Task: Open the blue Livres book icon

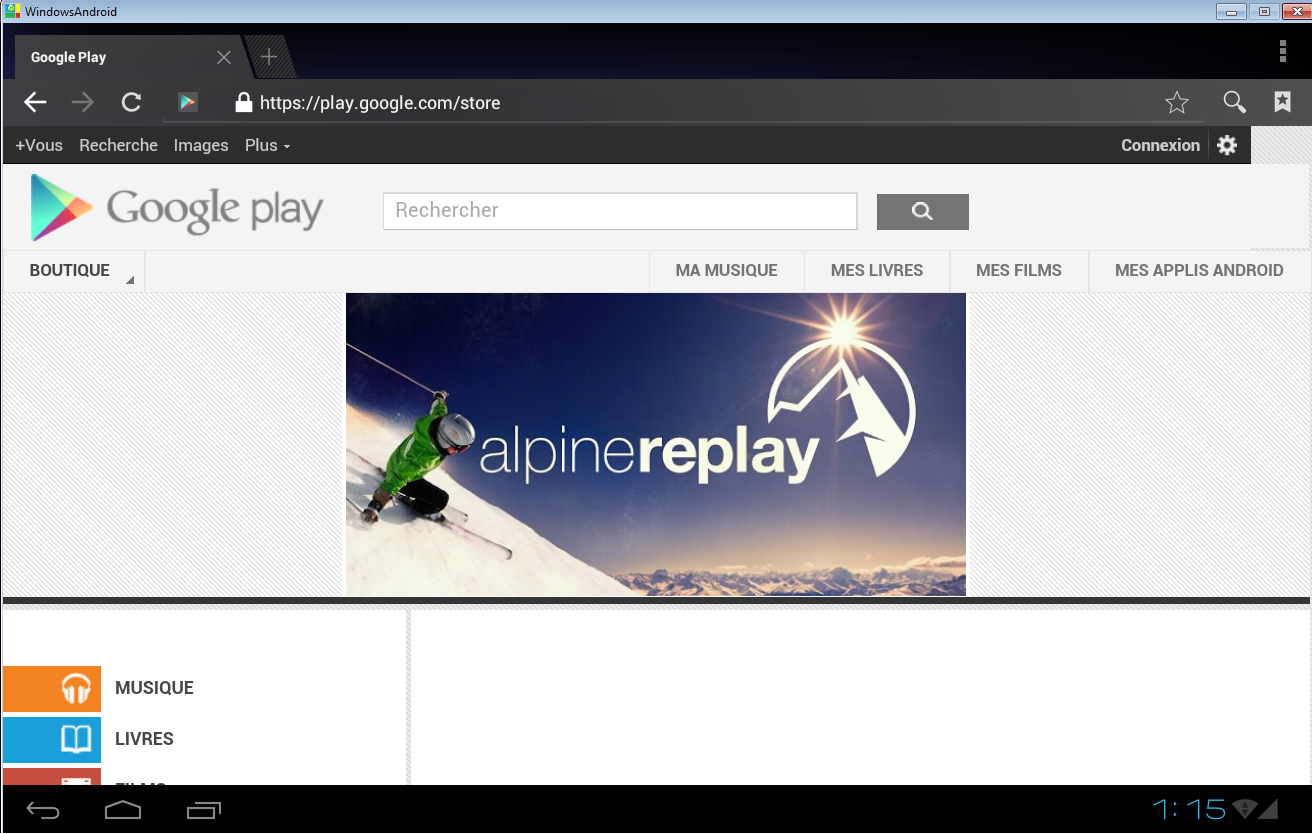Action: (x=52, y=739)
